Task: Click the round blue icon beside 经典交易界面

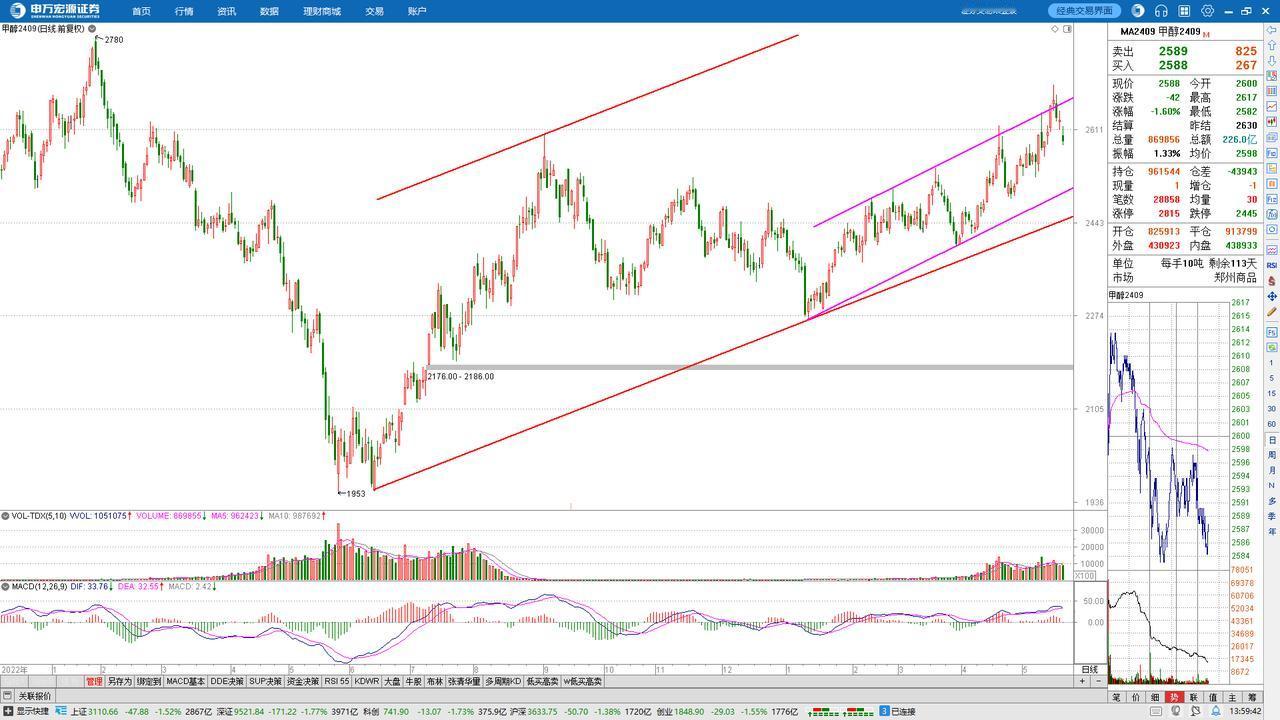Action: (x=1138, y=11)
